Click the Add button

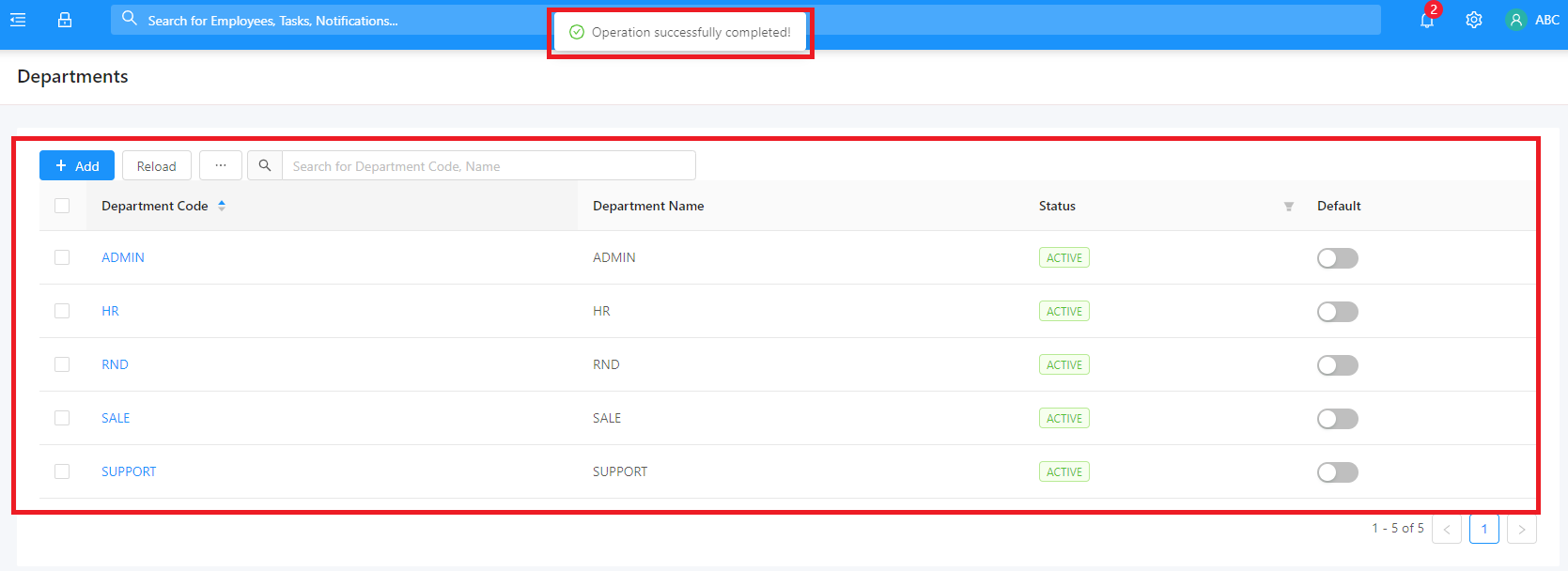click(77, 165)
